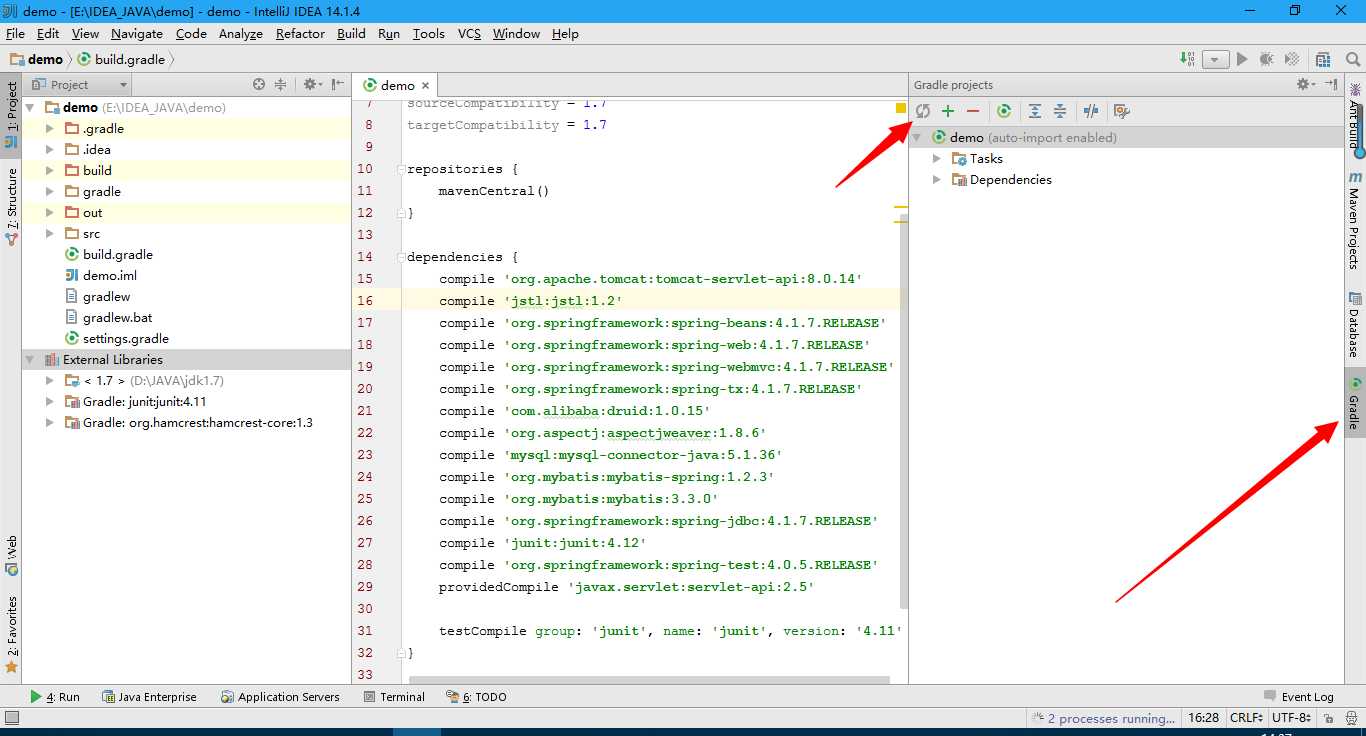Expand the .idea folder

click(x=50, y=149)
